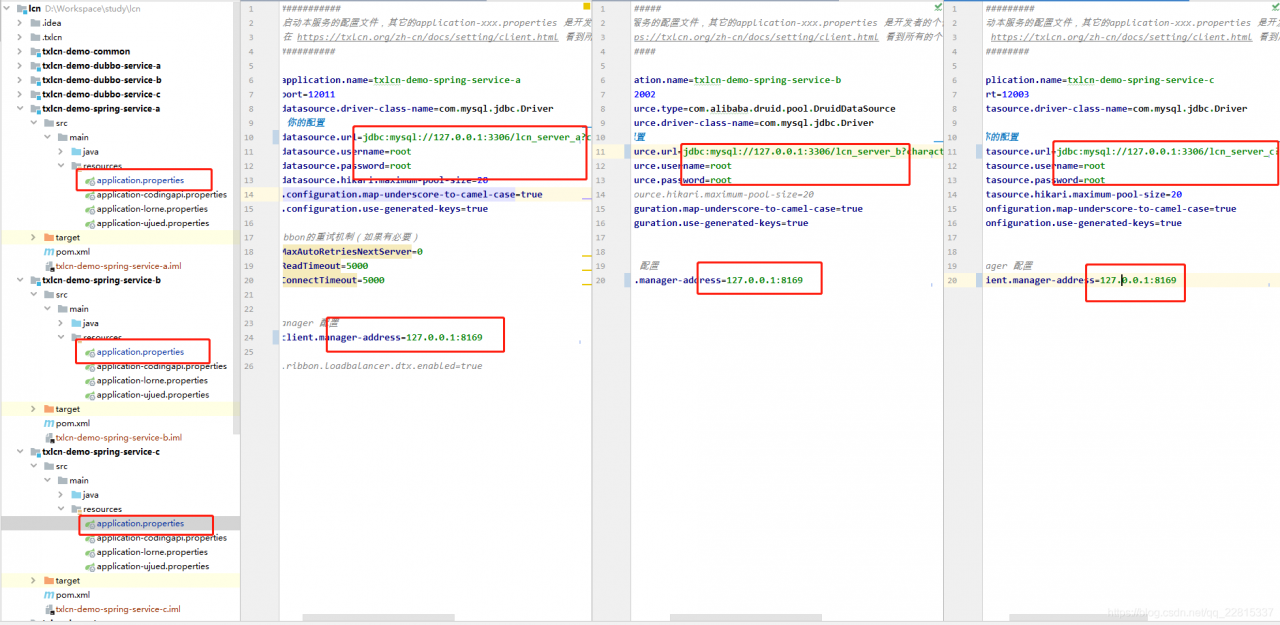Expand the txlcn-demo-common module
Screen dimensions: 1280x625
coord(20,51)
